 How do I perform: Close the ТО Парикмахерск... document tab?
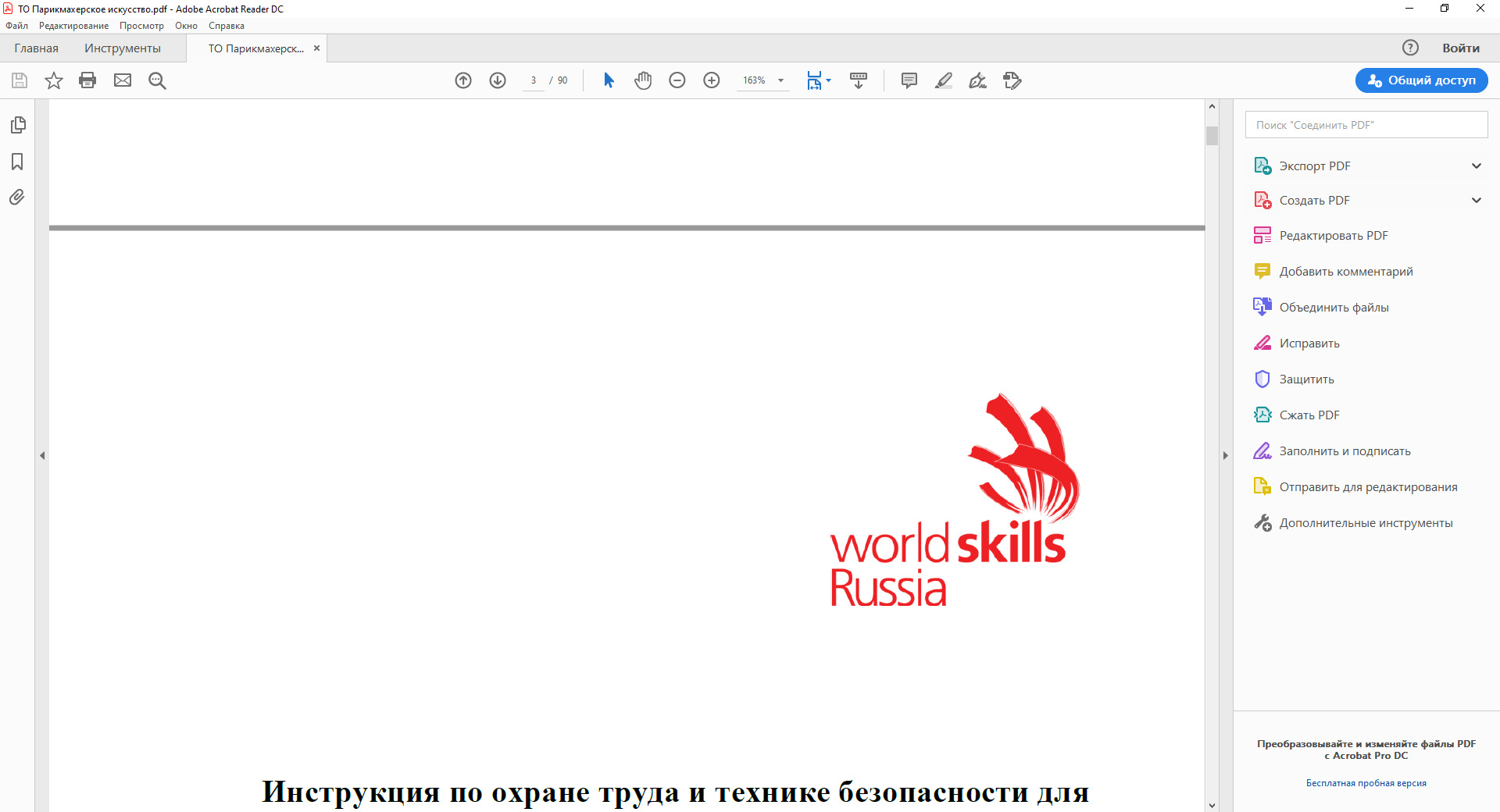(x=316, y=48)
